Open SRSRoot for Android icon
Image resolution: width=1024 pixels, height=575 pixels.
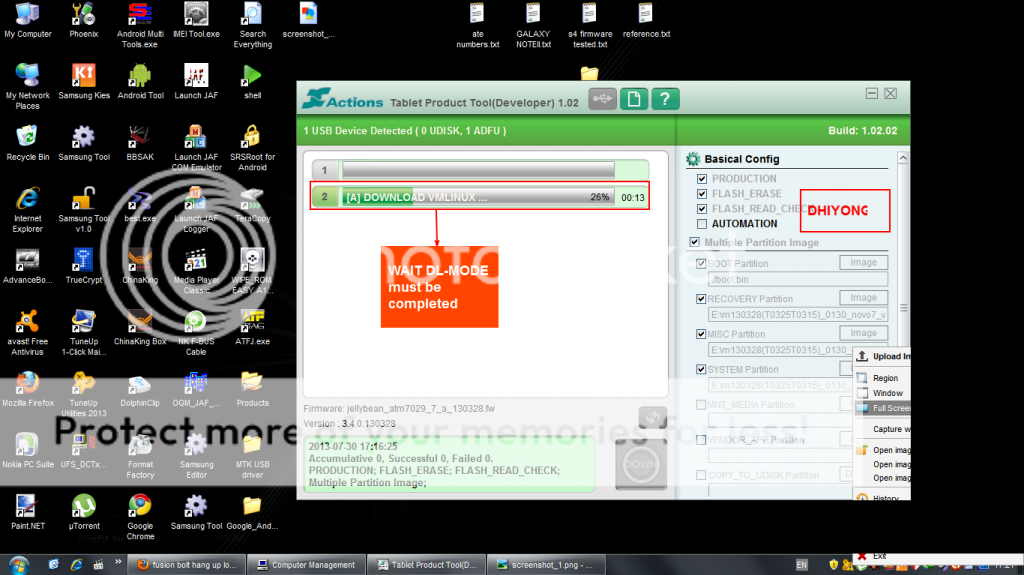(252, 149)
